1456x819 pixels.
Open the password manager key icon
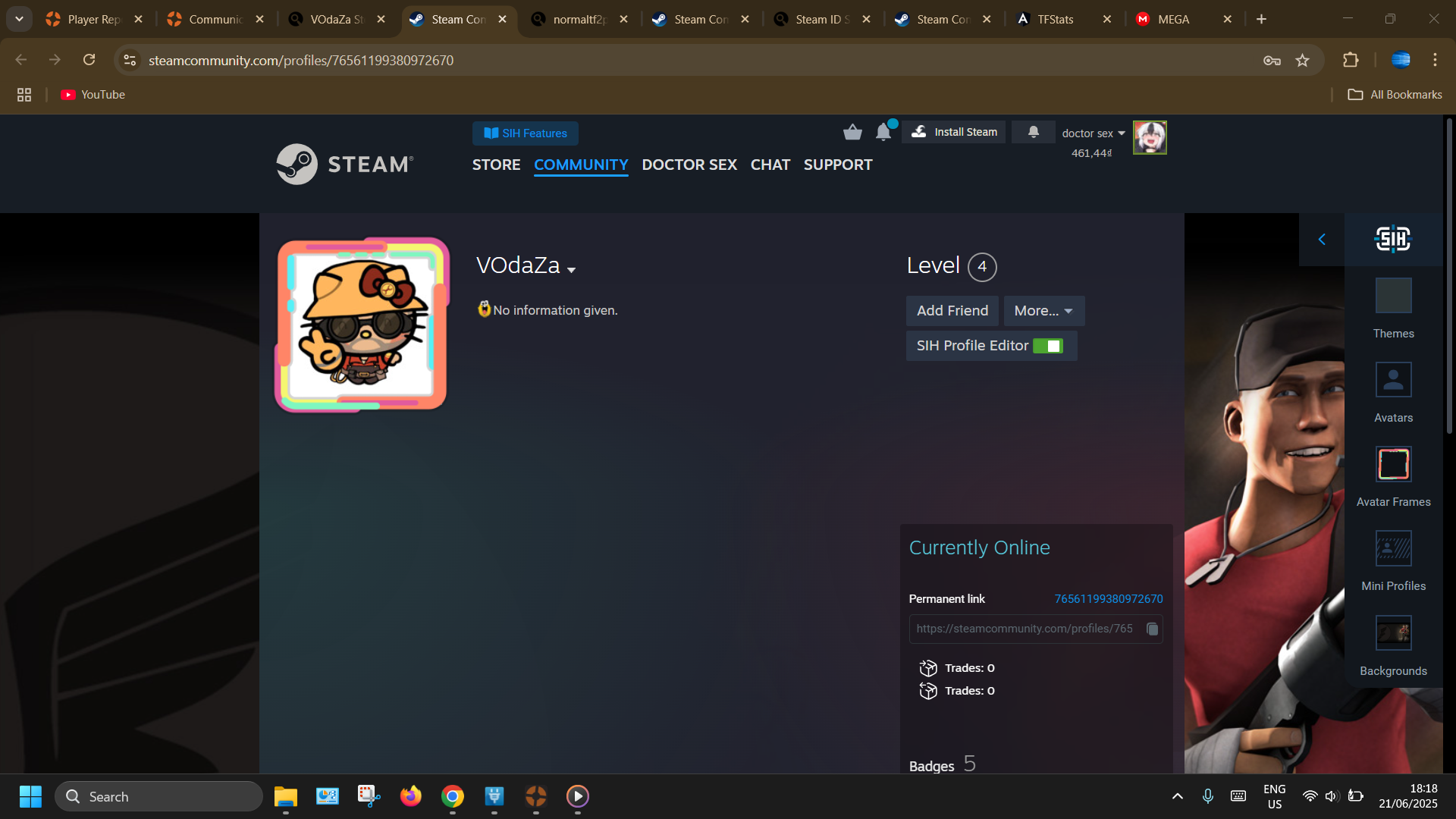pos(1272,60)
